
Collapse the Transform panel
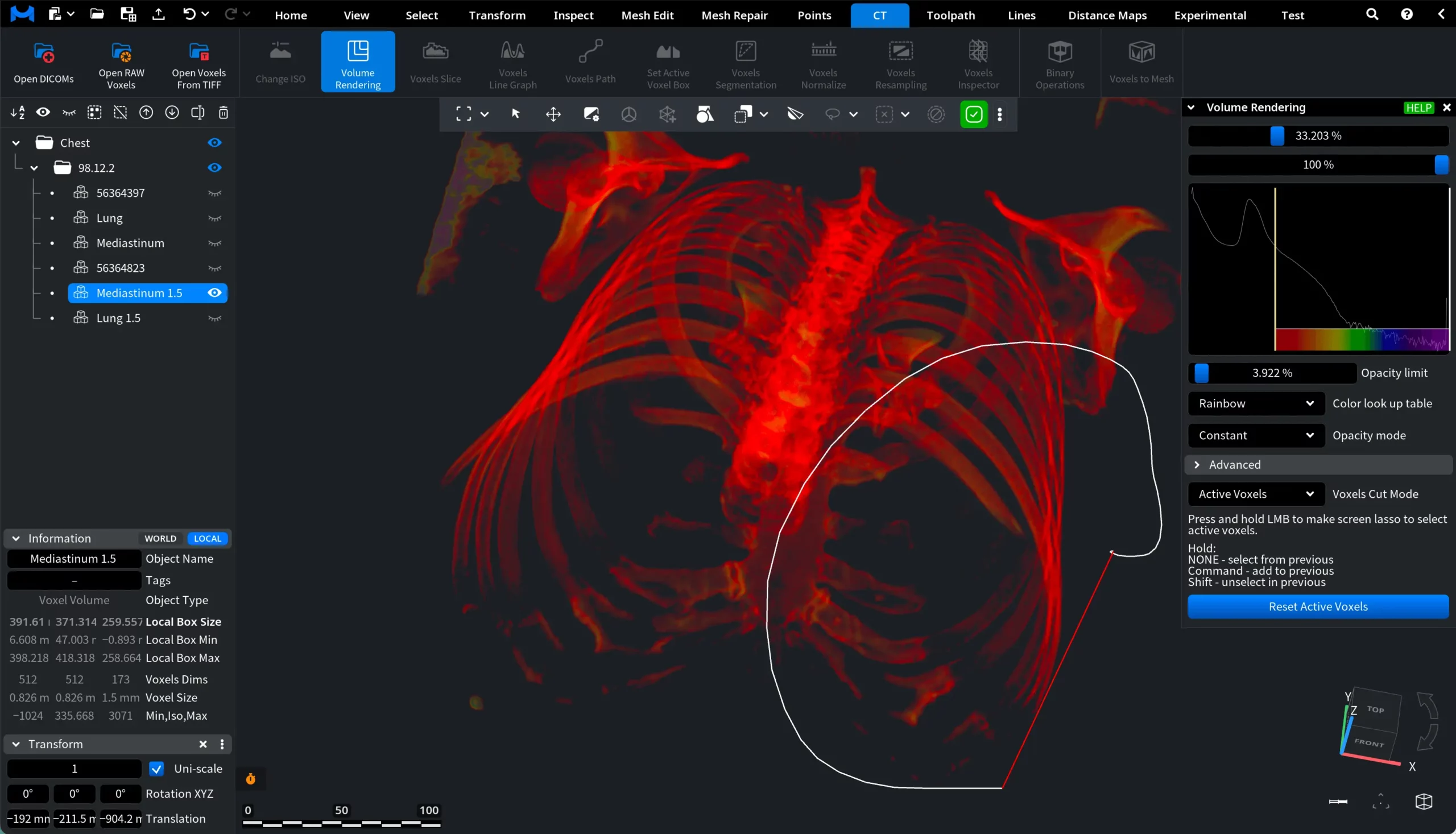[x=16, y=744]
